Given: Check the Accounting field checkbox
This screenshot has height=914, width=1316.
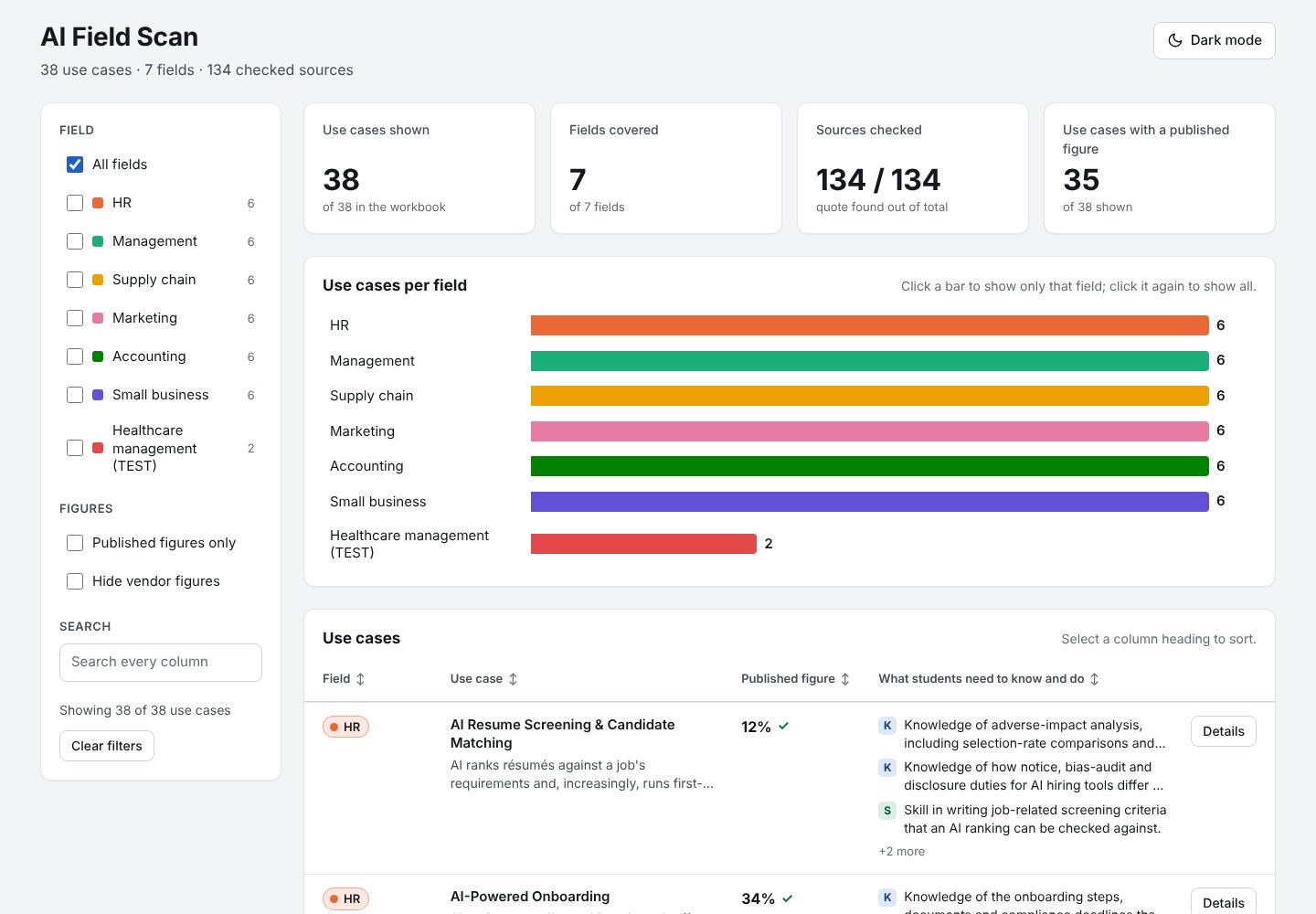Looking at the screenshot, I should tap(75, 356).
